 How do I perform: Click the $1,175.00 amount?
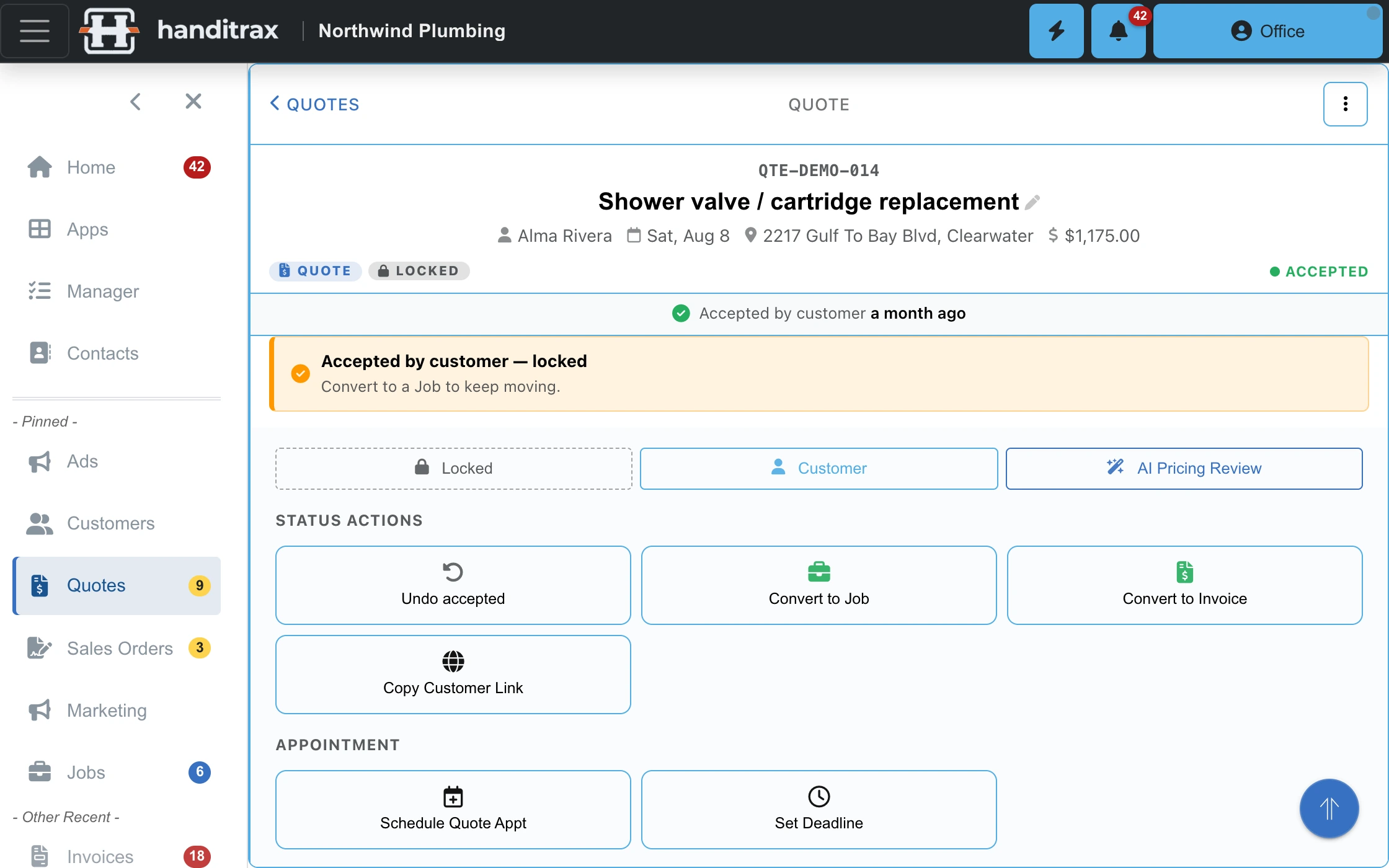[x=1102, y=236]
